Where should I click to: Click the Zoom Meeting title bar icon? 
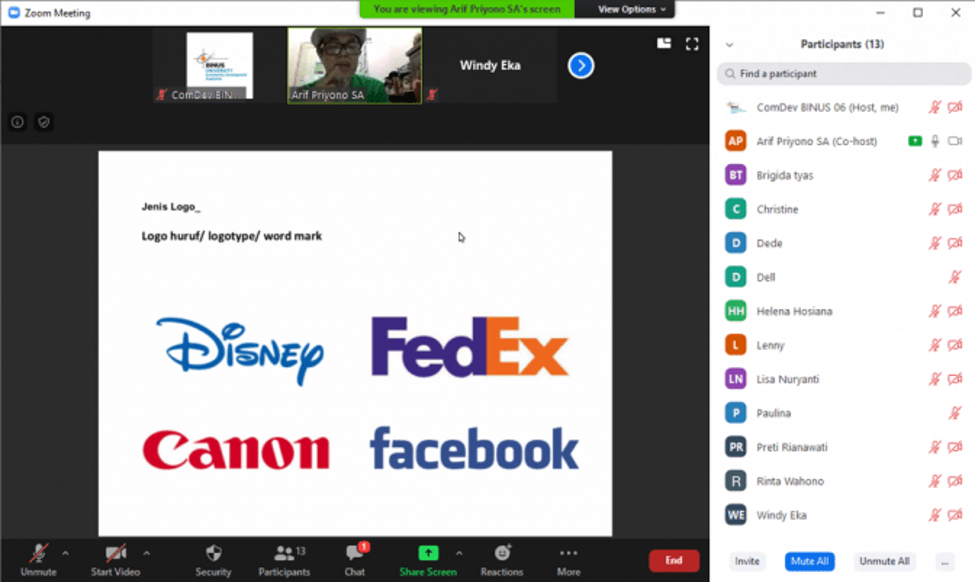[x=14, y=12]
